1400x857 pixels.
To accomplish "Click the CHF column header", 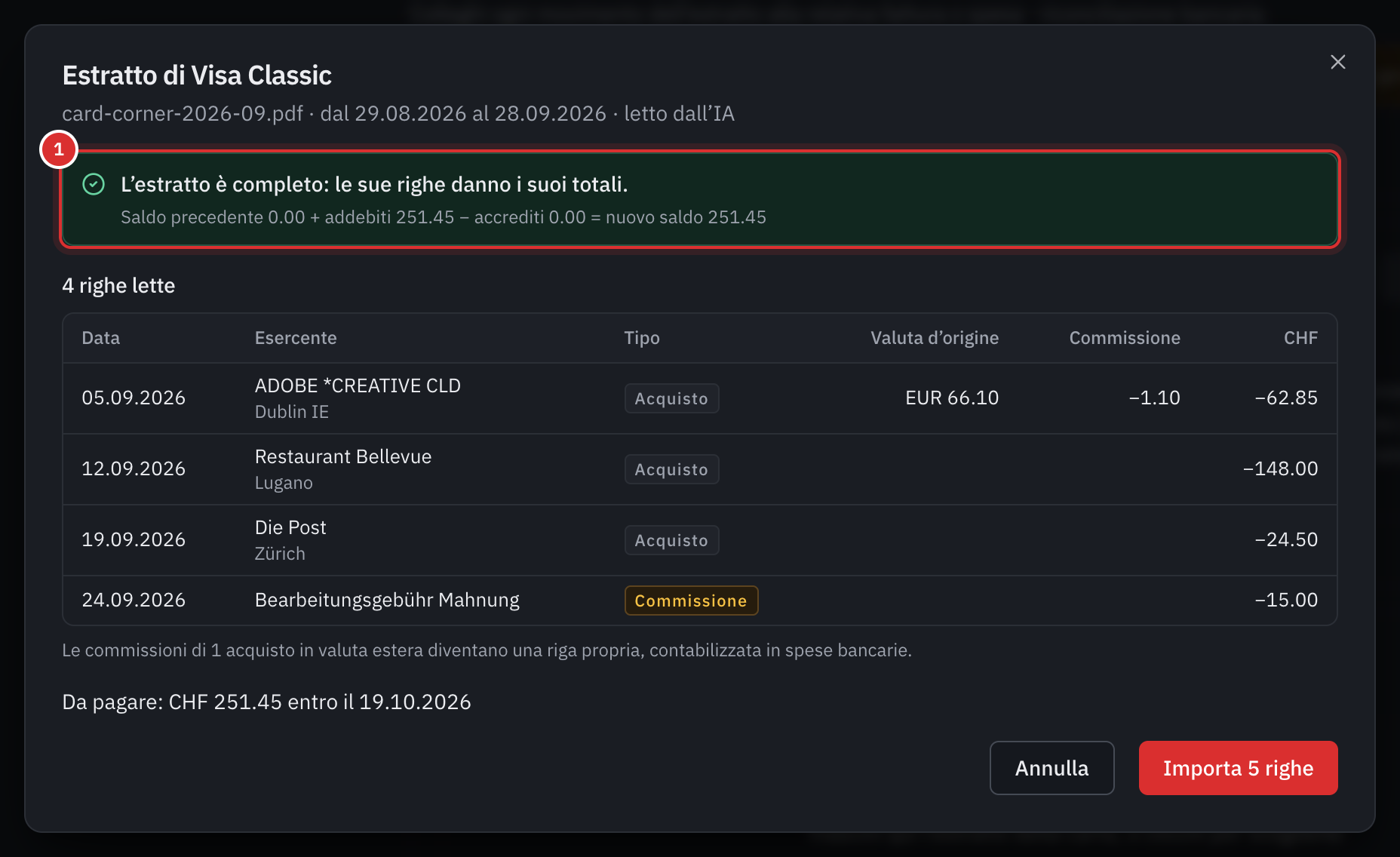I will click(x=1300, y=338).
